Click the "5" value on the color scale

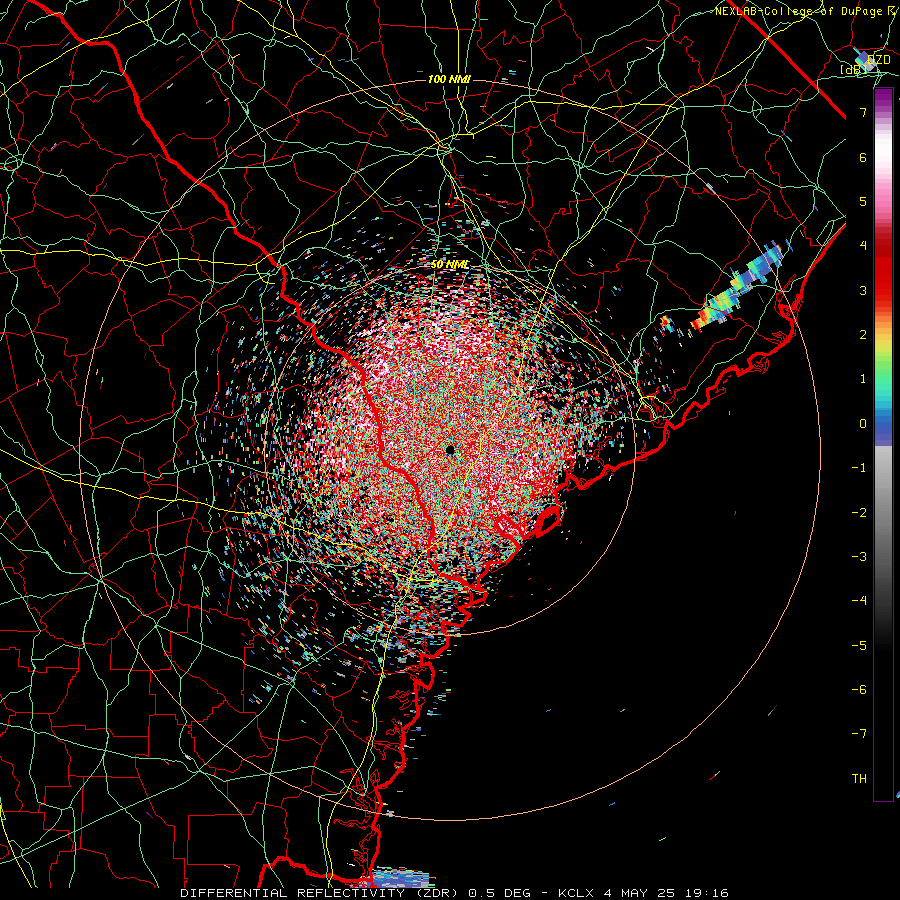tap(863, 201)
